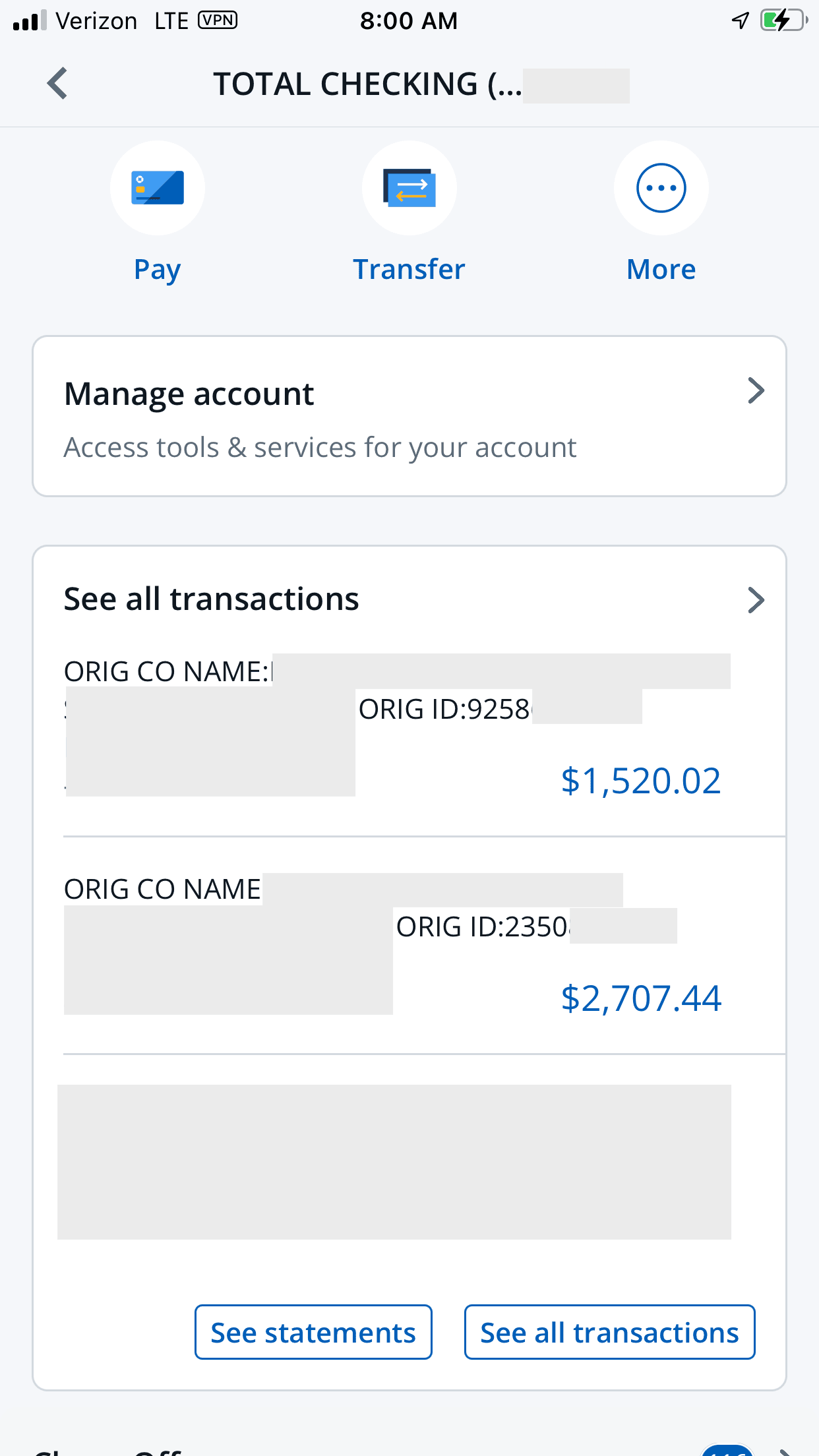This screenshot has height=1456, width=819.
Task: Tap the More label
Action: click(x=661, y=270)
